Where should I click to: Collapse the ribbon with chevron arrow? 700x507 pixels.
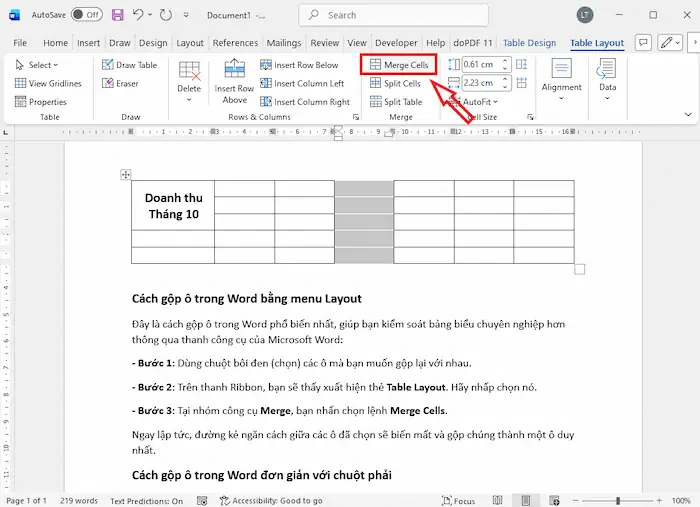[688, 115]
